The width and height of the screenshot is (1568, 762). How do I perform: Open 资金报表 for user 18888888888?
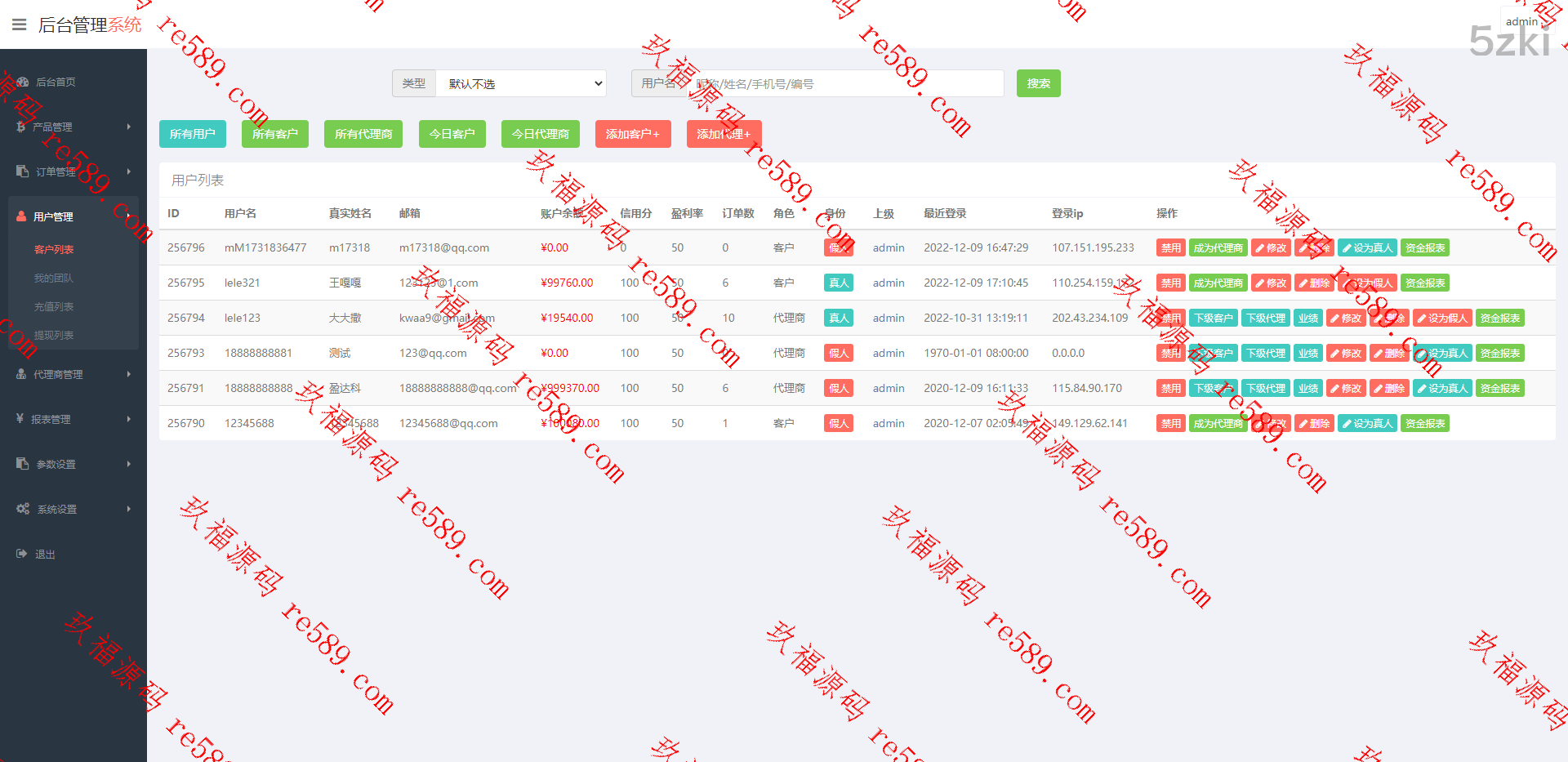click(x=1500, y=388)
